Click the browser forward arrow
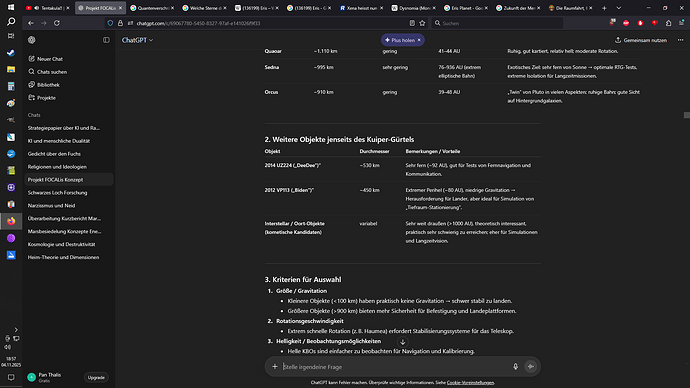Viewport: 690px width, 388px height. click(x=44, y=23)
